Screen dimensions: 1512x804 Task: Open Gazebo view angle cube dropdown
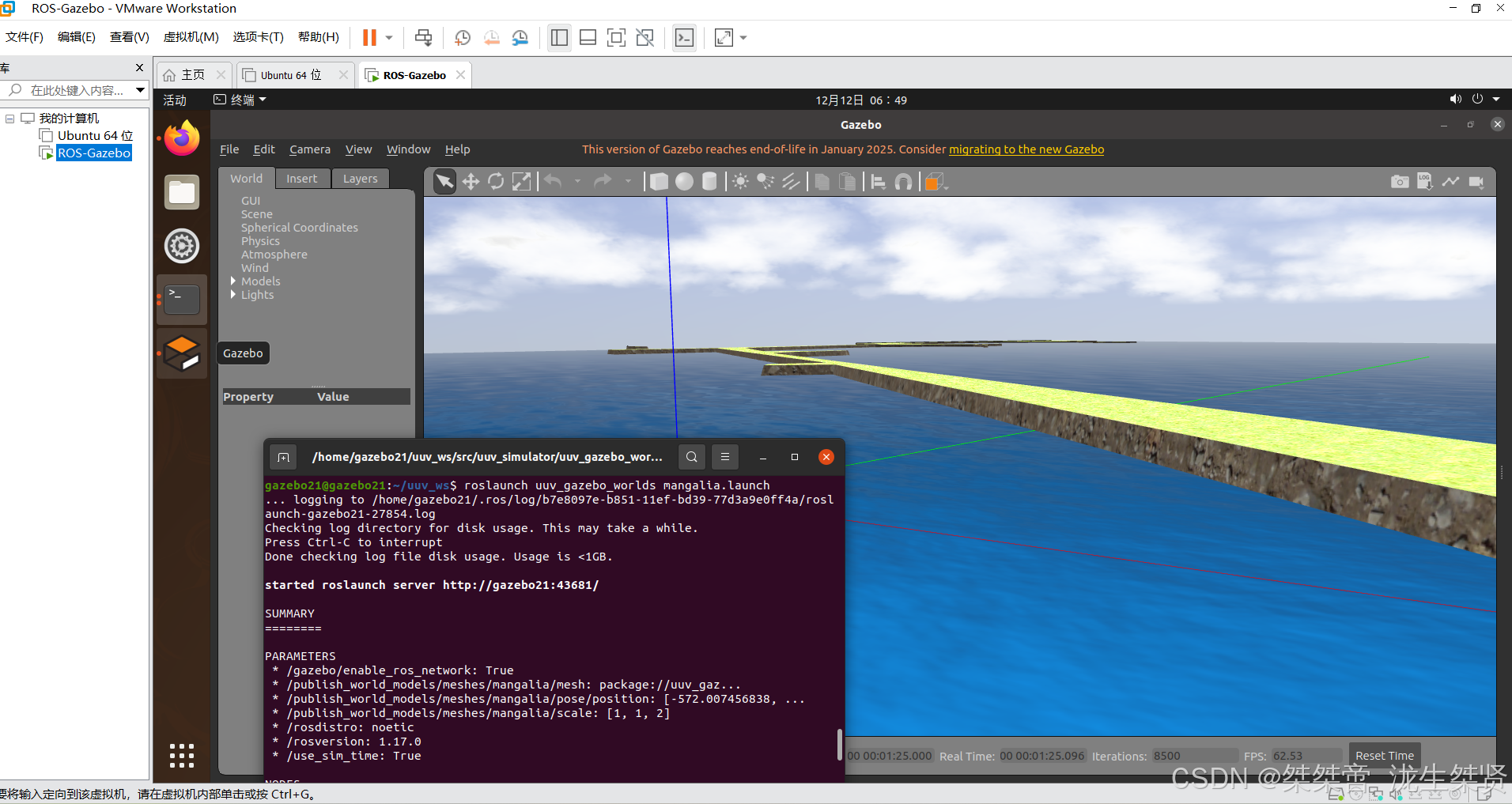pyautogui.click(x=936, y=182)
